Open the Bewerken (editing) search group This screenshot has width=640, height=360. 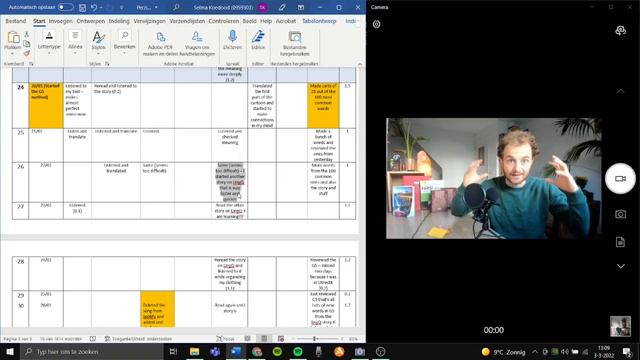pos(124,42)
